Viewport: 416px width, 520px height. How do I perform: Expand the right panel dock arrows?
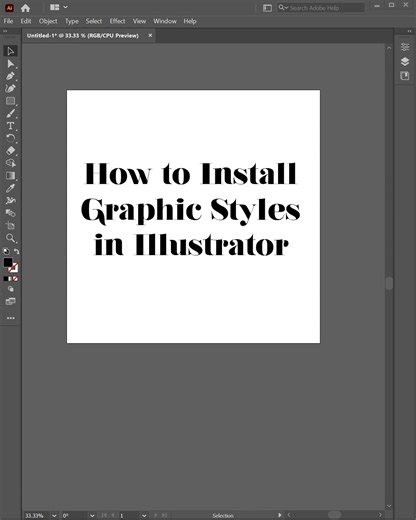click(410, 31)
